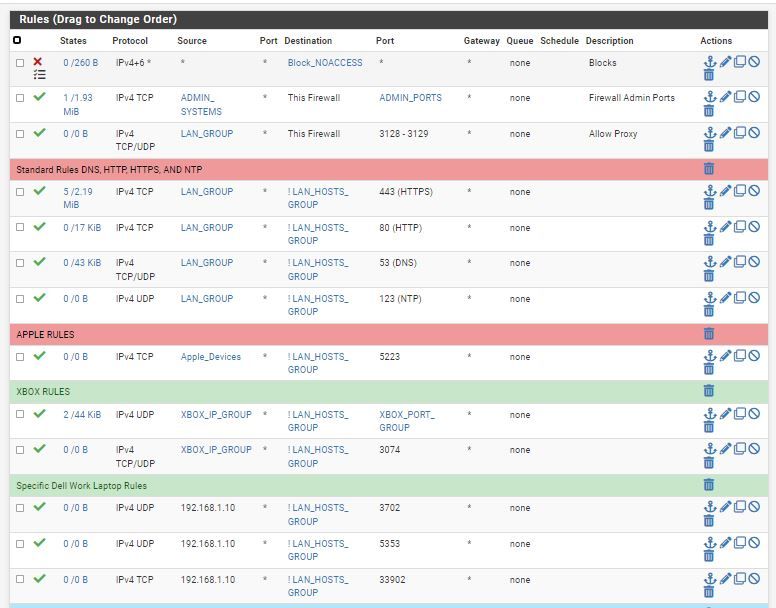Open the ADMIN_PORTS alias link
This screenshot has width=776, height=608.
(410, 98)
